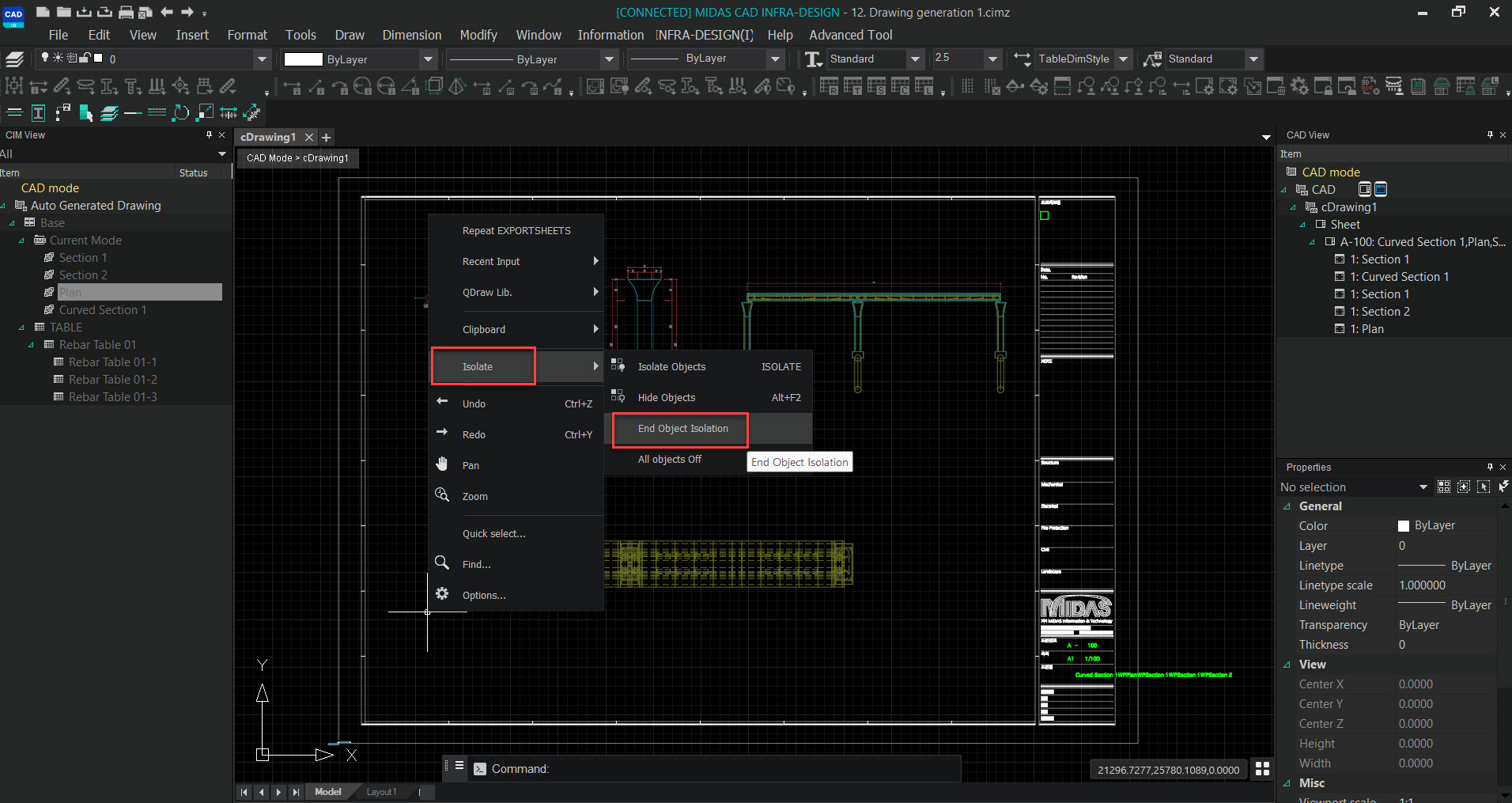Click the Open folder icon in title bar
The image size is (1512, 803).
tap(64, 12)
